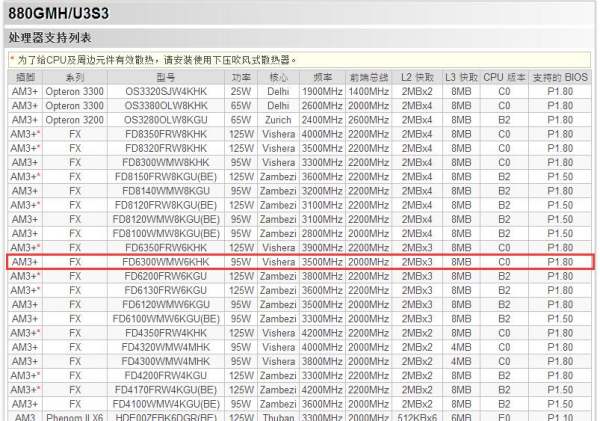Image resolution: width=600 pixels, height=421 pixels.
Task: Click the 功率 column header
Action: point(241,77)
